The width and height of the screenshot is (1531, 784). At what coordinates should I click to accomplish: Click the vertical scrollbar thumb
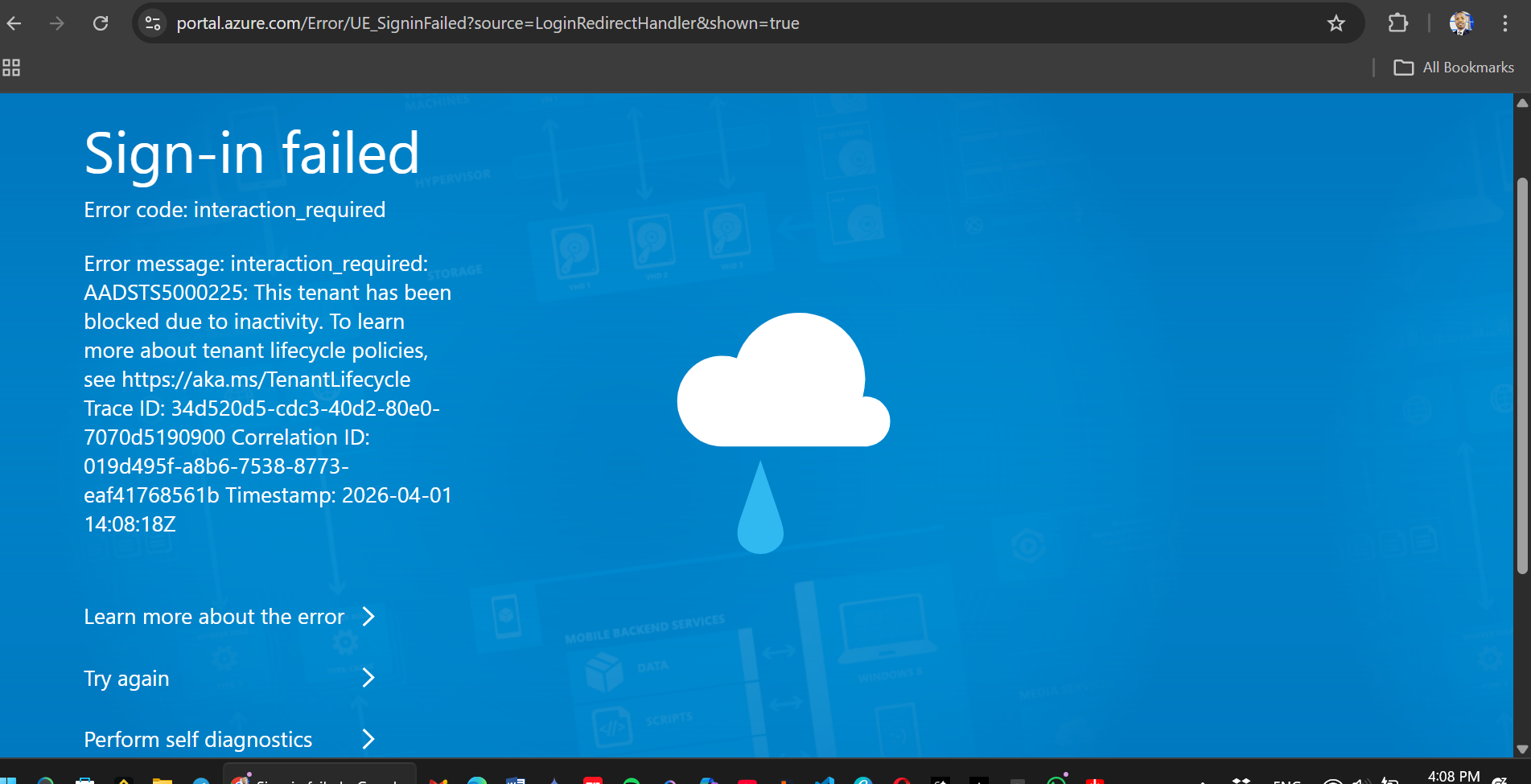click(x=1522, y=376)
